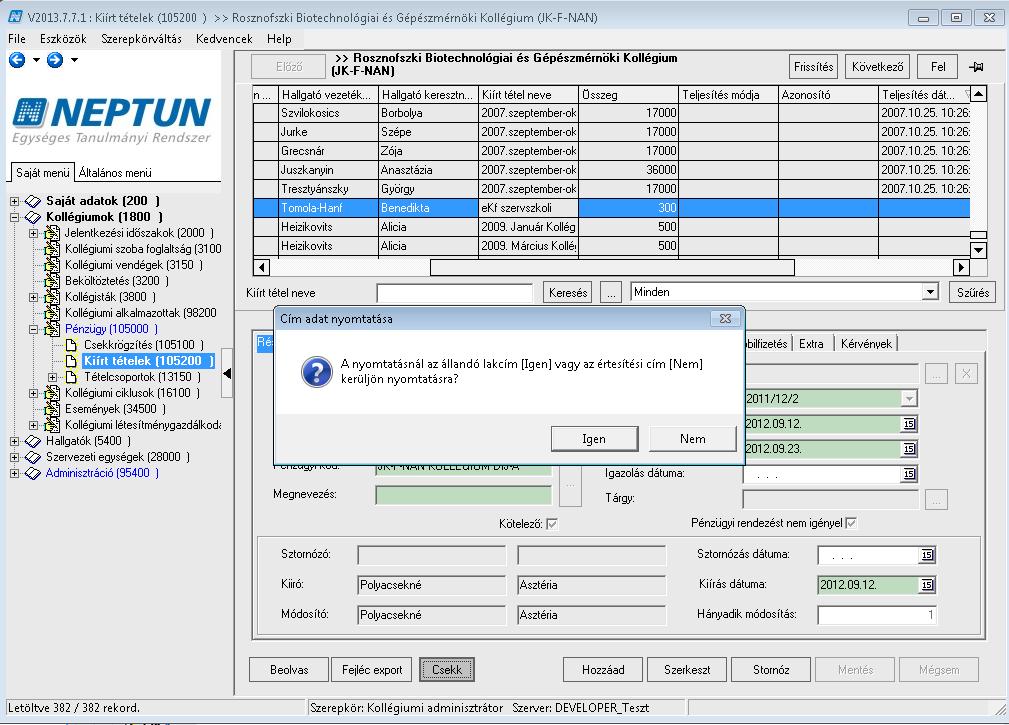Switch to the Általános menü tab
Screen dimensions: 1009x725
(x=115, y=172)
